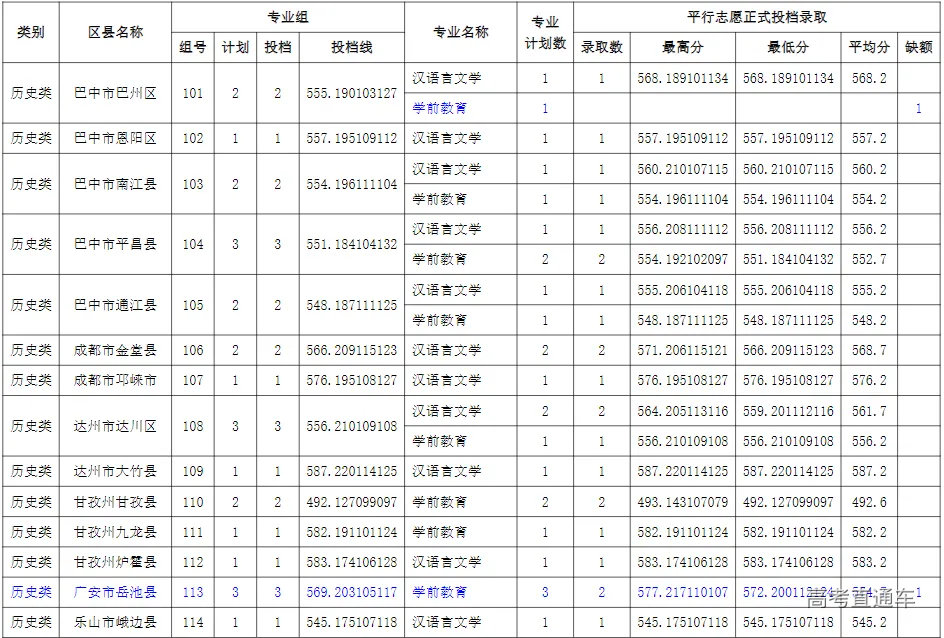Select the 成都市邛崃市 district cell
The image size is (944, 638).
[115, 380]
